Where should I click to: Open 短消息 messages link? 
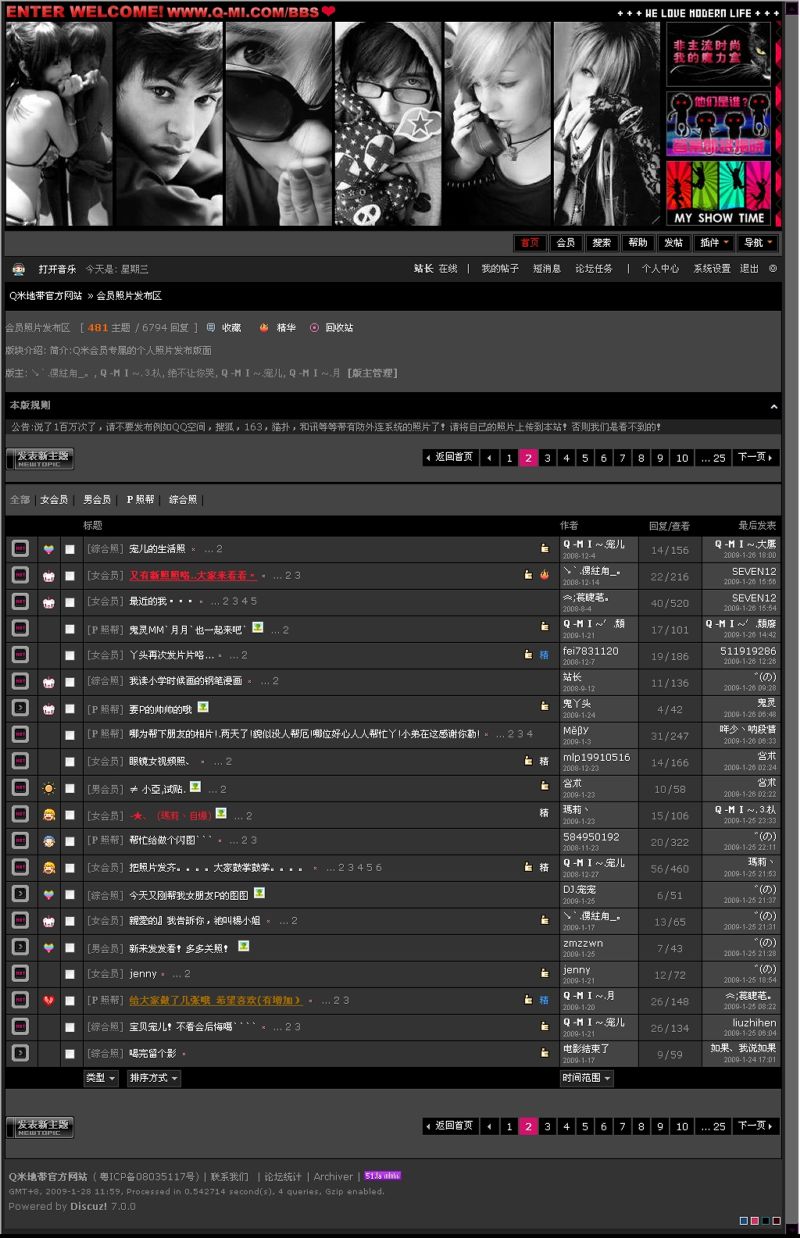(x=546, y=269)
